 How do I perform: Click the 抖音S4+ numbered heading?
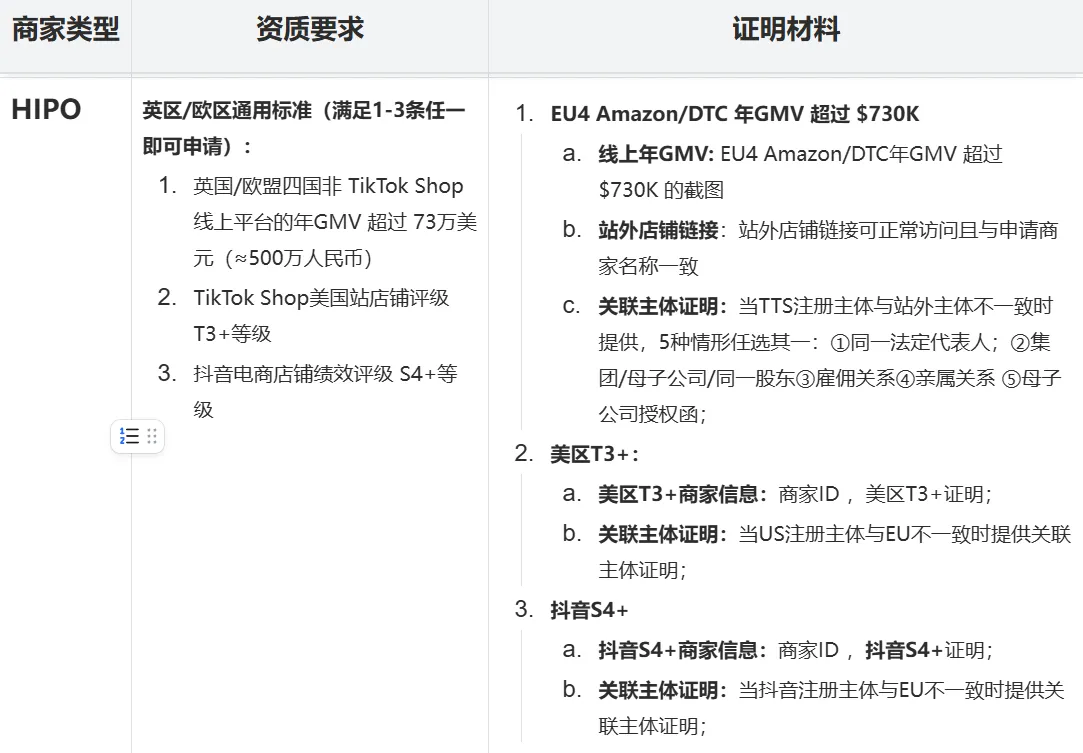coord(589,610)
